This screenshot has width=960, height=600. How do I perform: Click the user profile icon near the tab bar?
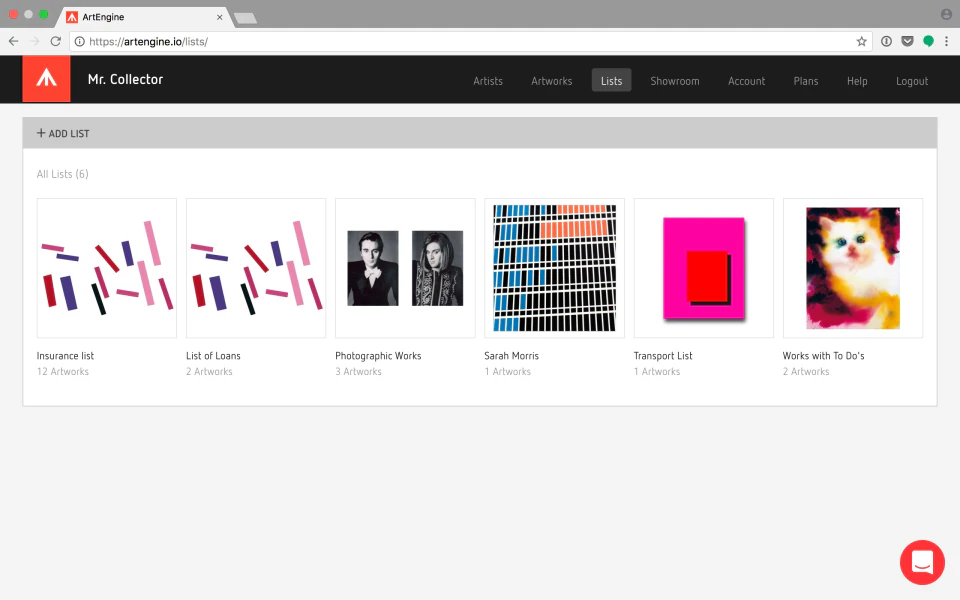point(947,14)
